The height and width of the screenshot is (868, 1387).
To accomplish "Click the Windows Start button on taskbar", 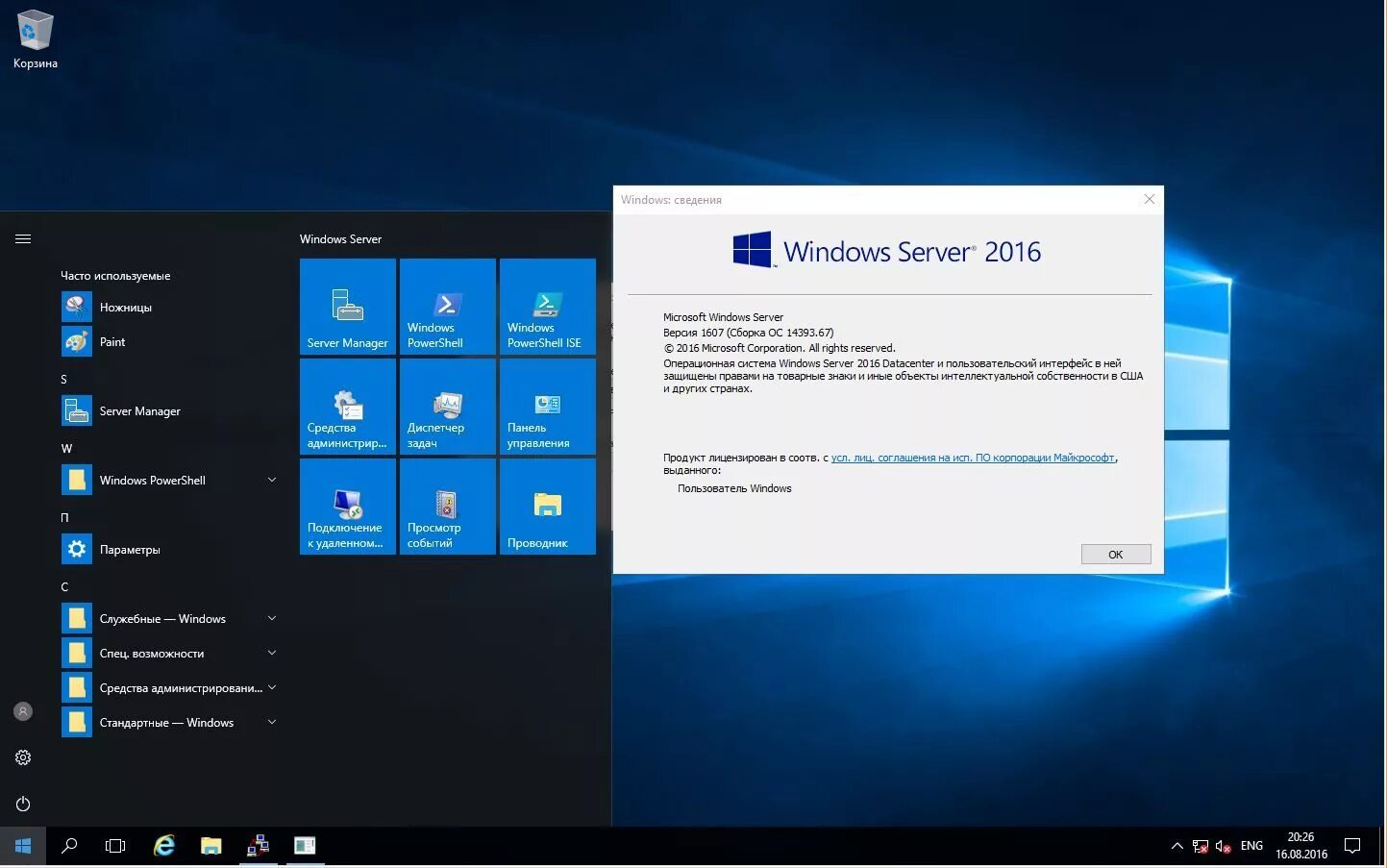I will (23, 846).
